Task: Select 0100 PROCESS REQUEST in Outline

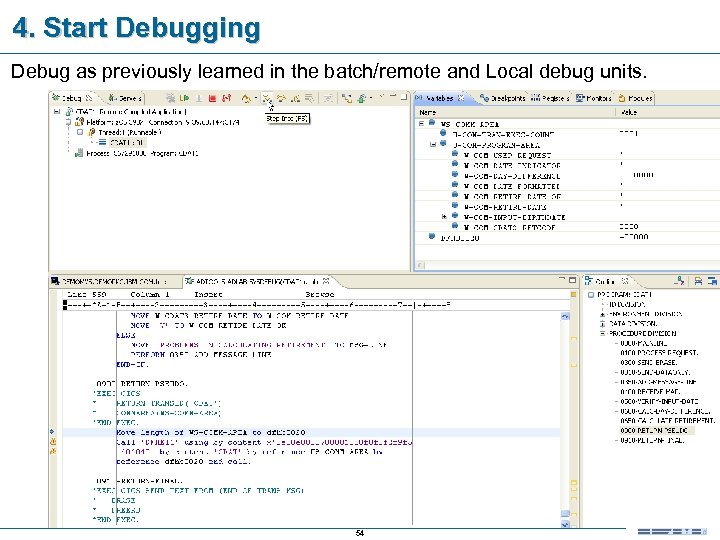Action: coord(659,353)
